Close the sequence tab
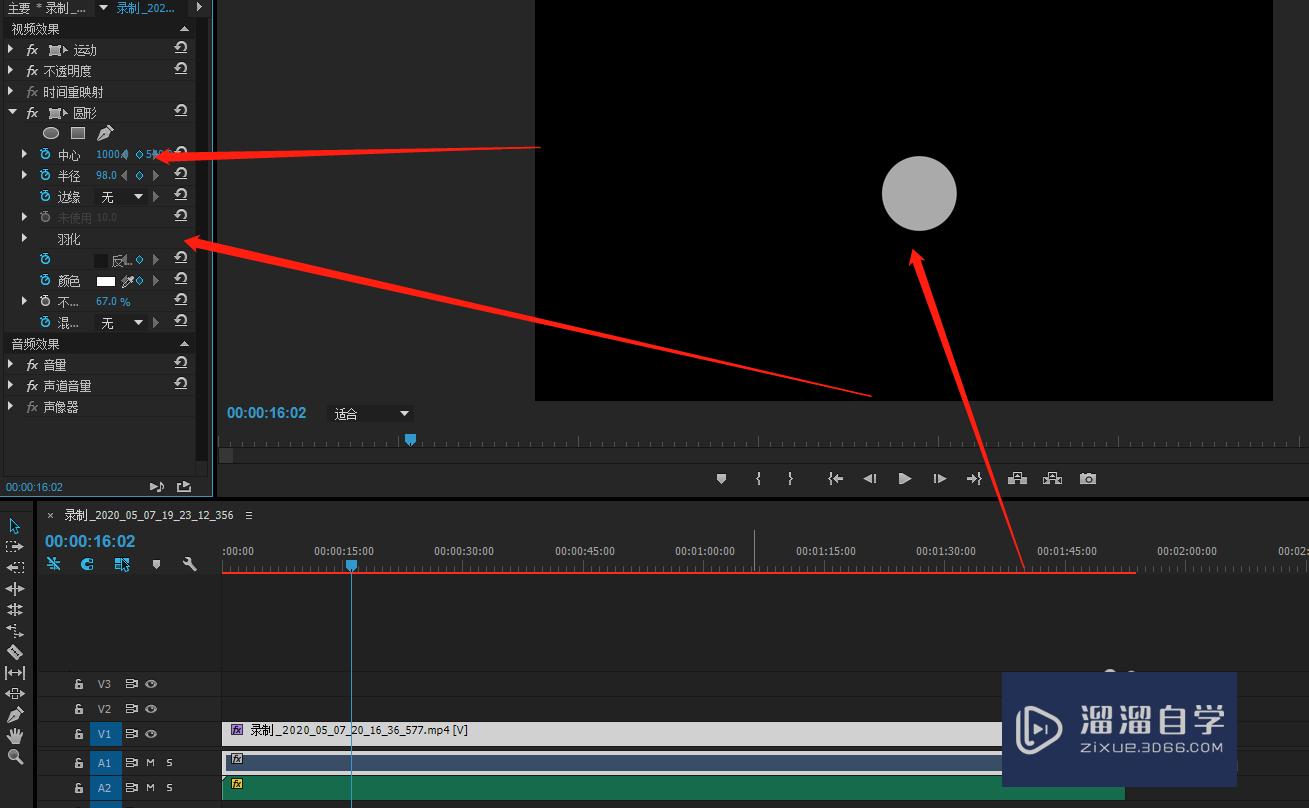The height and width of the screenshot is (808, 1309). (50, 516)
